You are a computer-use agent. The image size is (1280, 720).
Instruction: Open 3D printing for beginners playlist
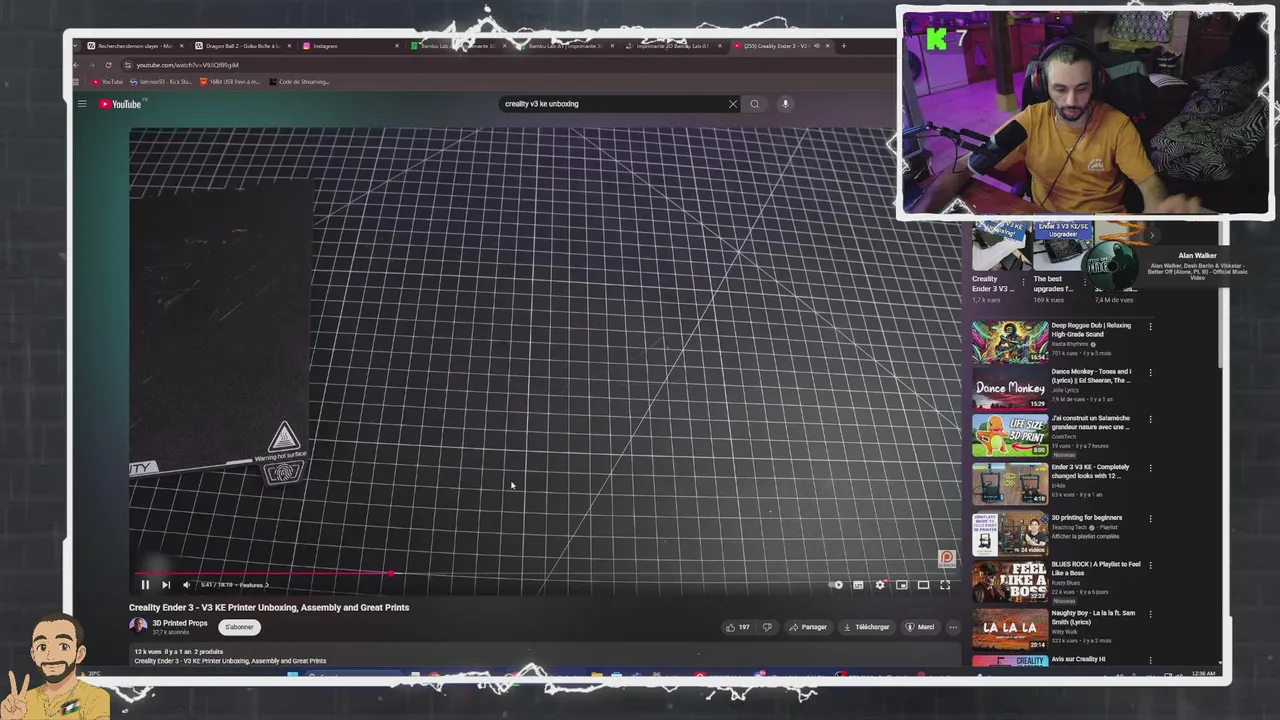point(1010,534)
